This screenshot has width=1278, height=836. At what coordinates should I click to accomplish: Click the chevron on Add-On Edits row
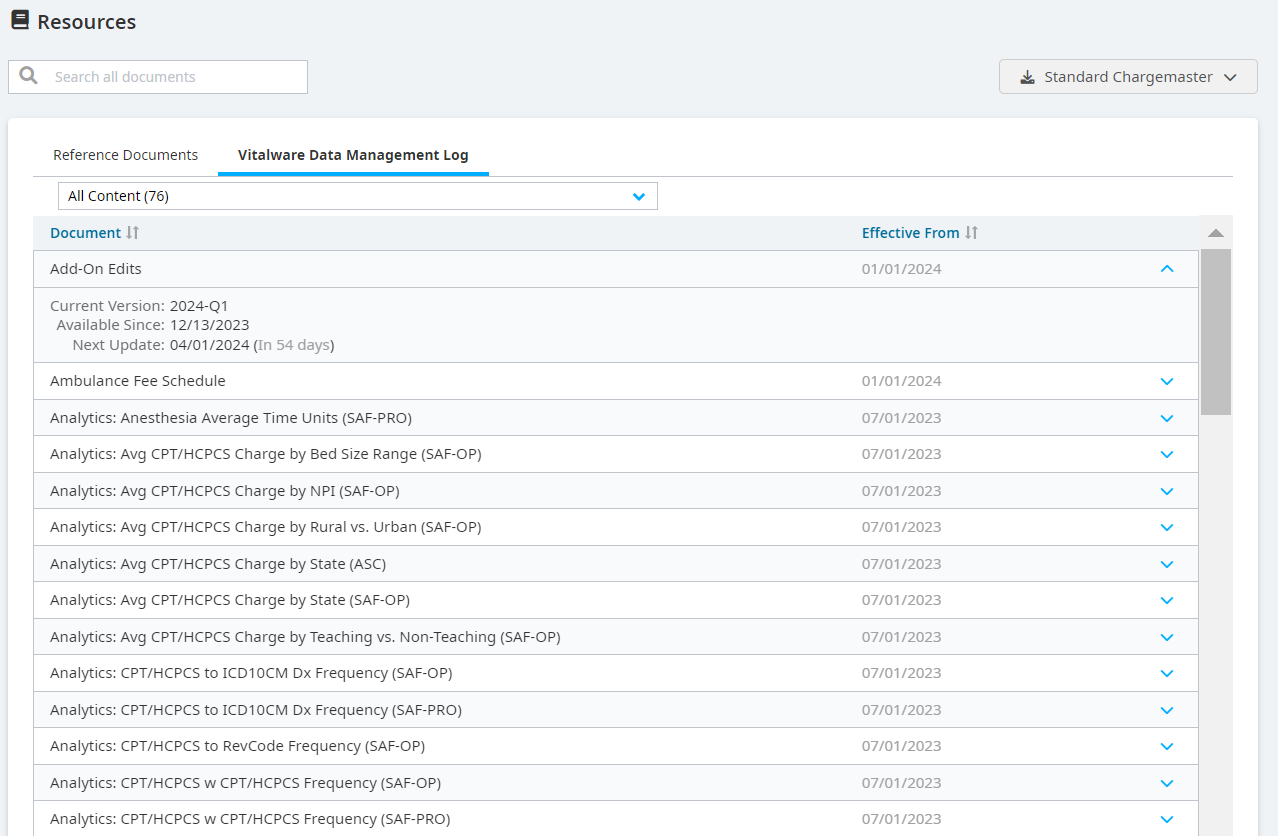tap(1166, 268)
